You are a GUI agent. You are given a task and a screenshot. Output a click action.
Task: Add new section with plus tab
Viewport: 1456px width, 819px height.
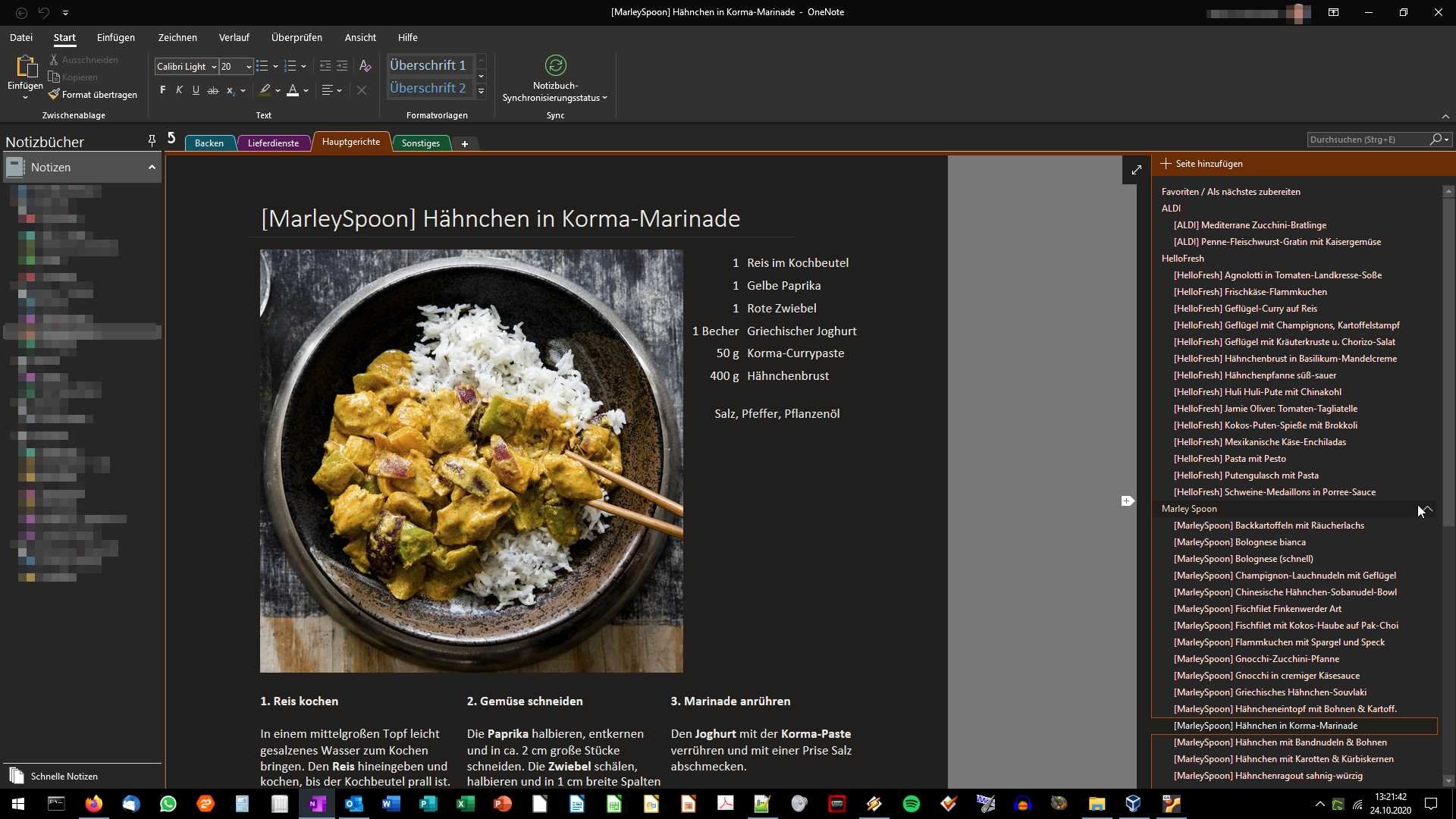465,143
